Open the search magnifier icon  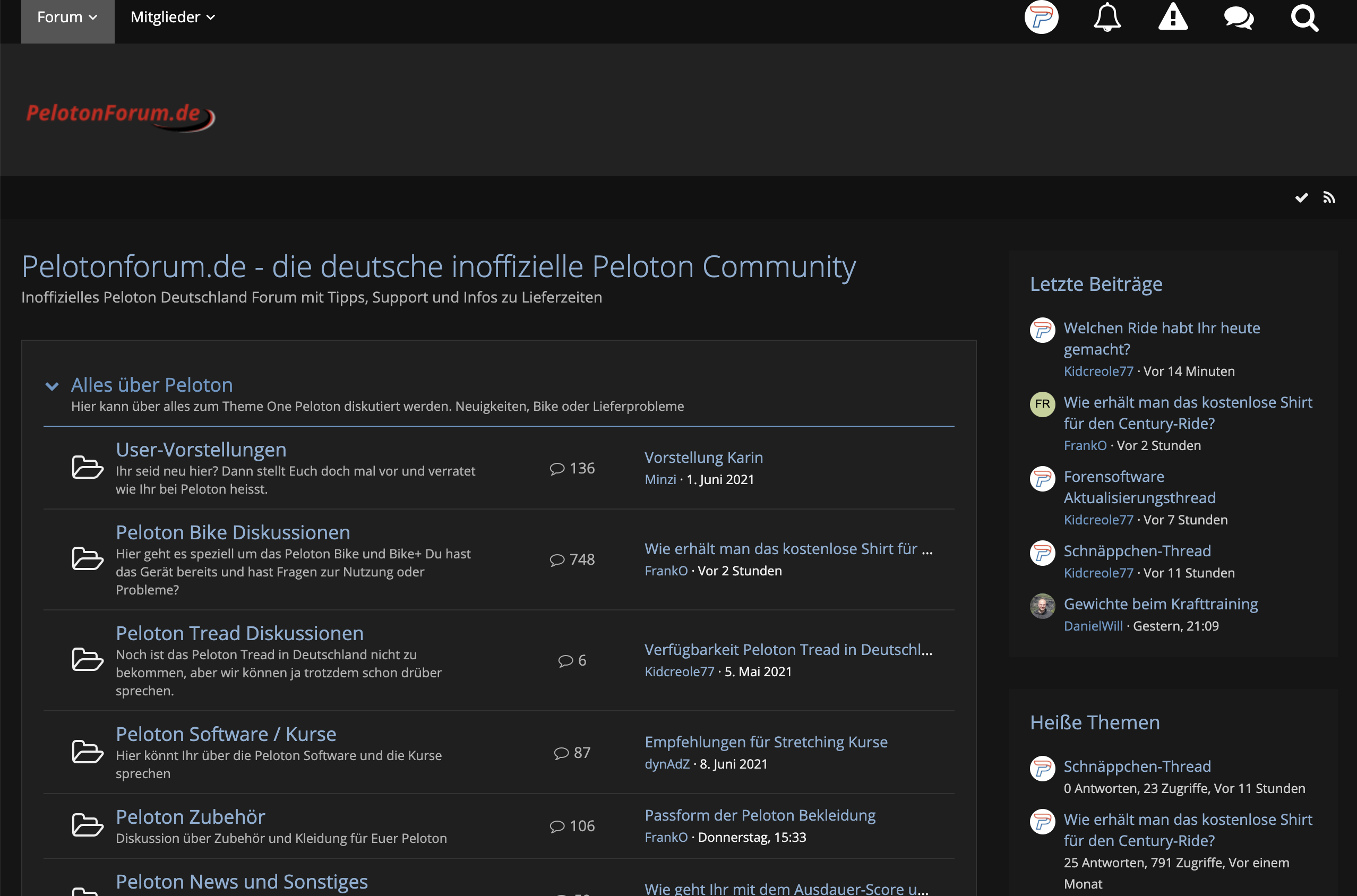(x=1304, y=18)
